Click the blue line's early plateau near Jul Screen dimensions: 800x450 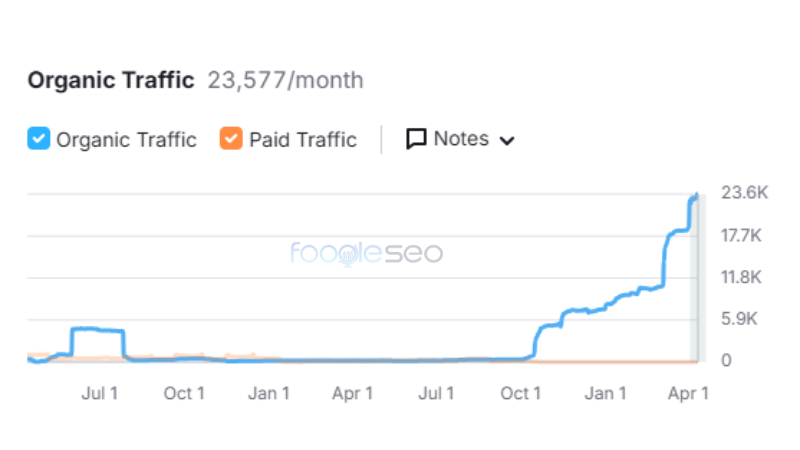(98, 330)
